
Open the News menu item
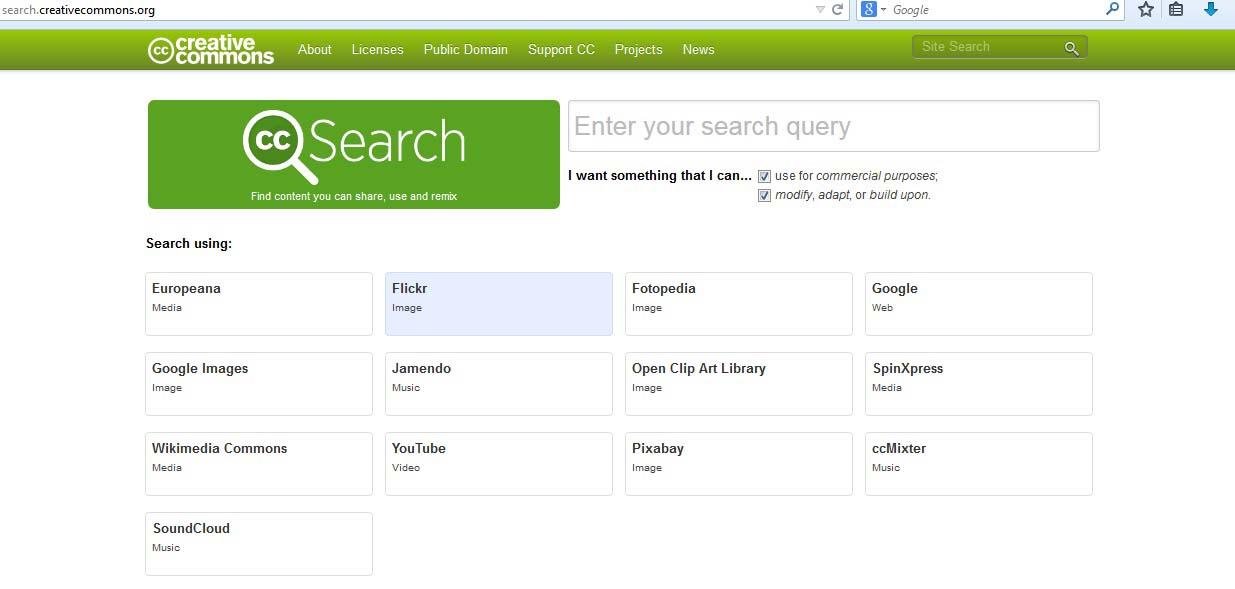point(699,49)
